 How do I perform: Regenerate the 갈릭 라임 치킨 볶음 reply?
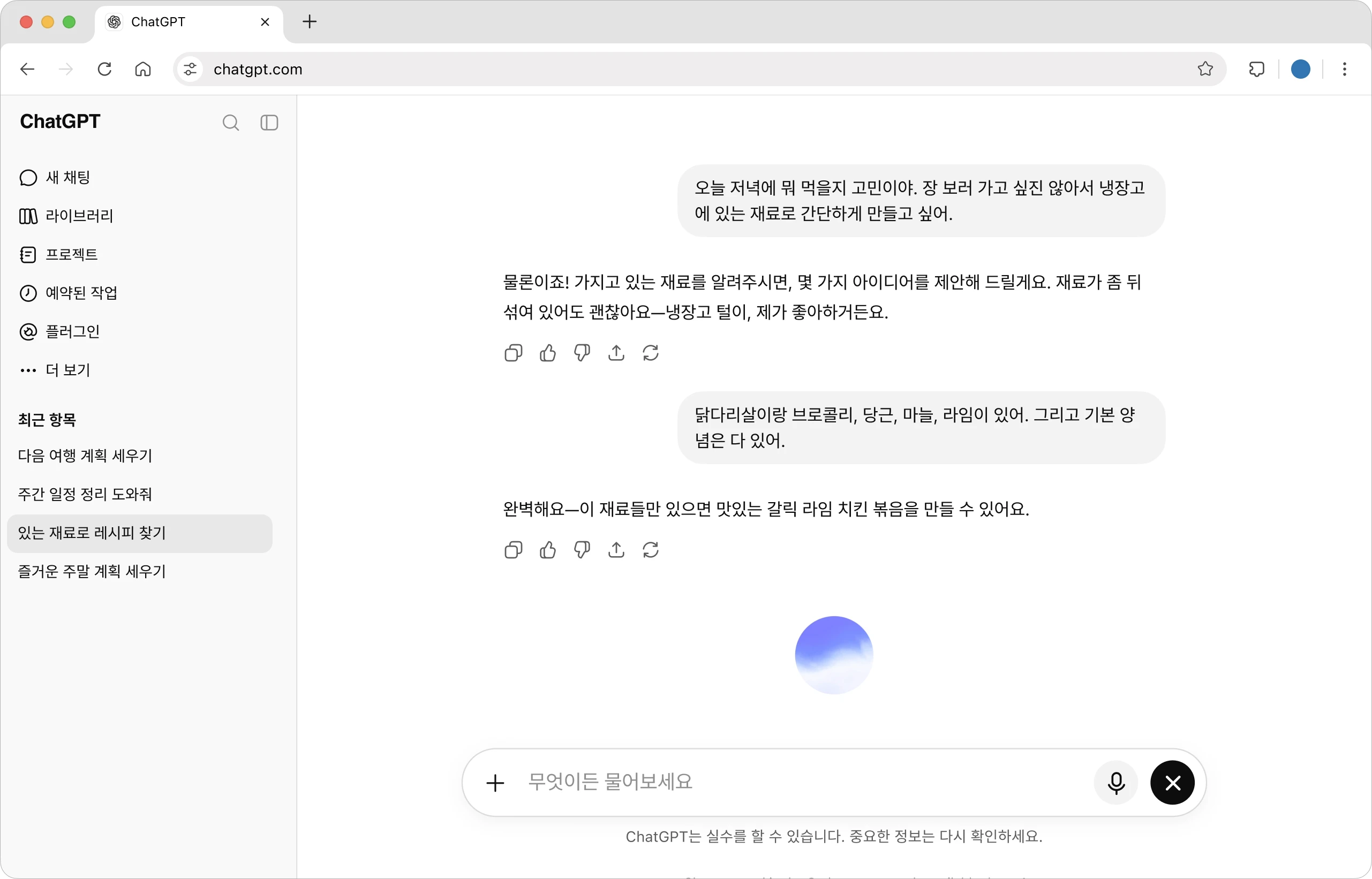coord(650,550)
